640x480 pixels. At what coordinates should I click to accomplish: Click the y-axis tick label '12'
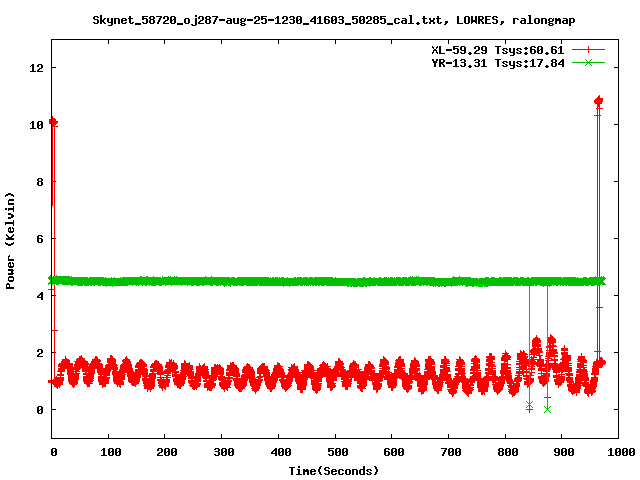[x=36, y=68]
